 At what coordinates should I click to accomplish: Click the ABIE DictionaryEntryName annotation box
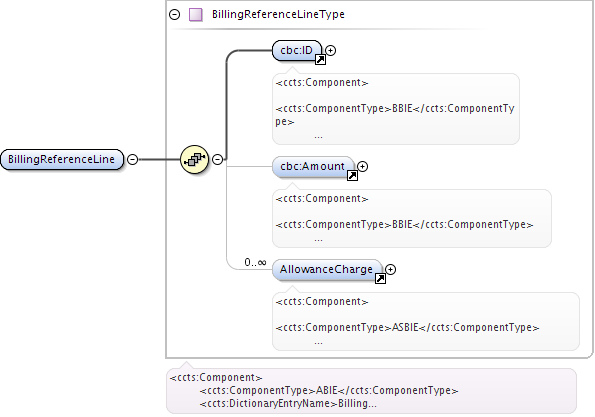[371, 391]
